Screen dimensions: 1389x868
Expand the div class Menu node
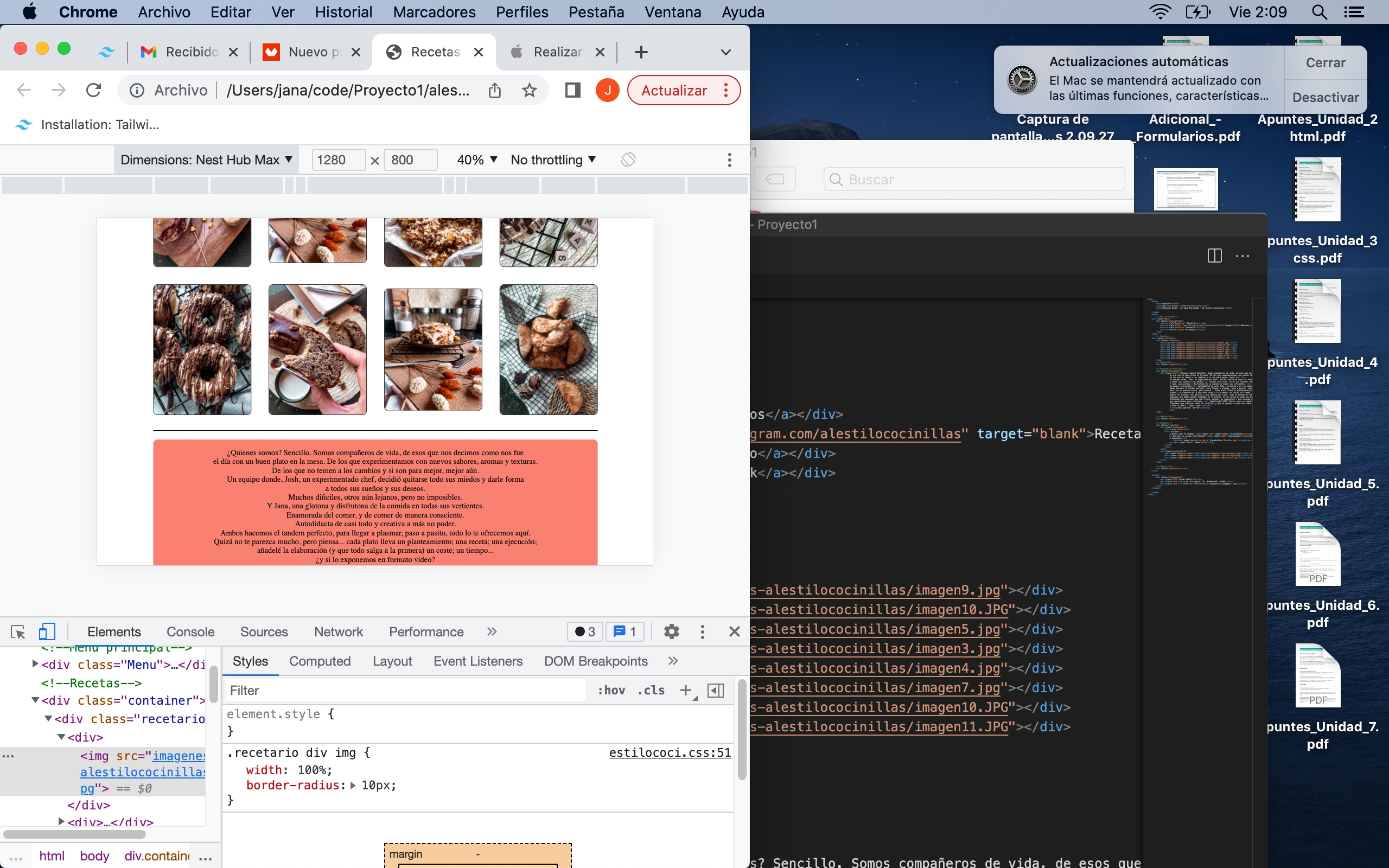(36, 664)
